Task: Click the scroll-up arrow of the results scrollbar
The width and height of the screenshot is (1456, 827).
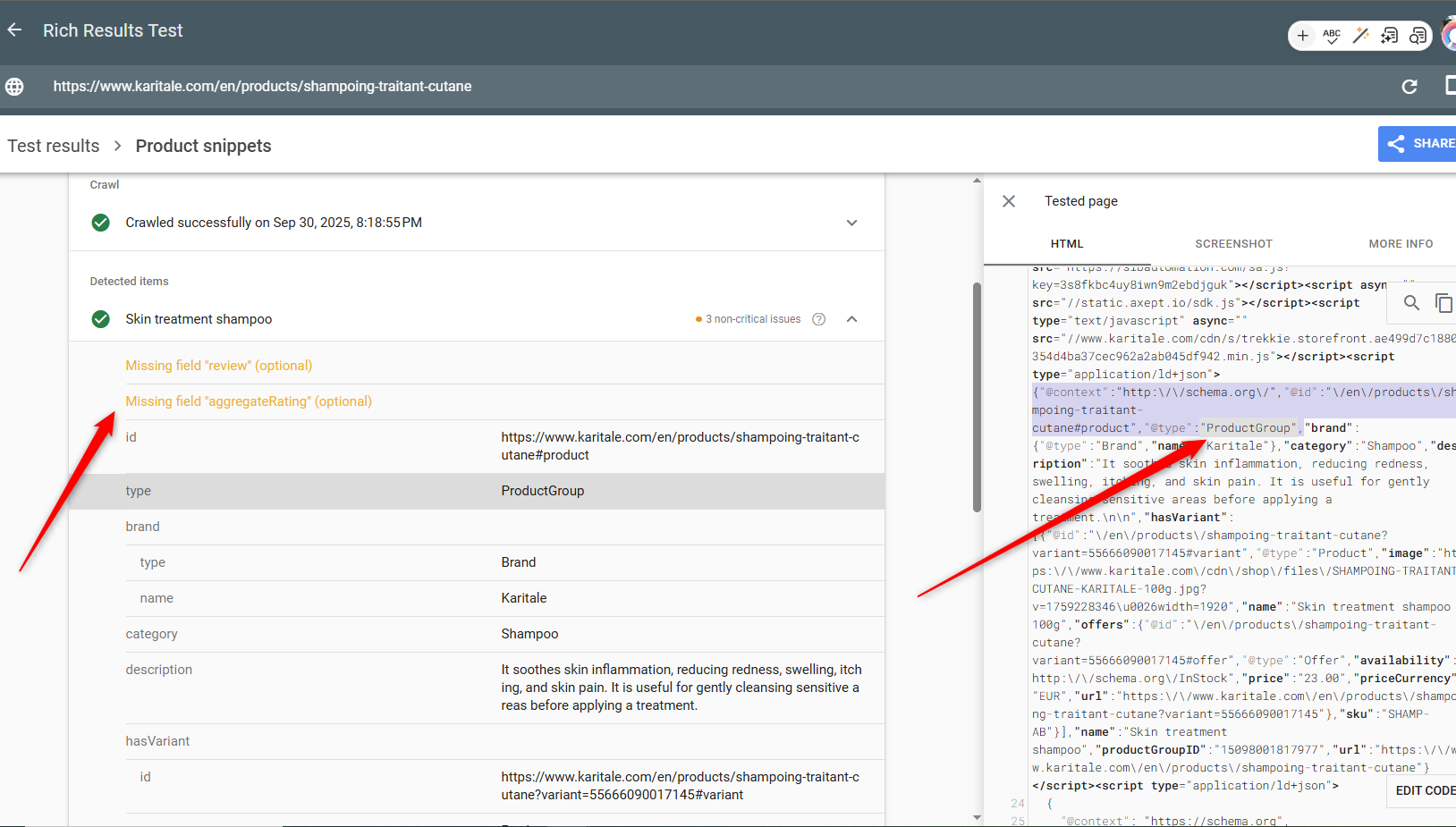Action: point(977,181)
